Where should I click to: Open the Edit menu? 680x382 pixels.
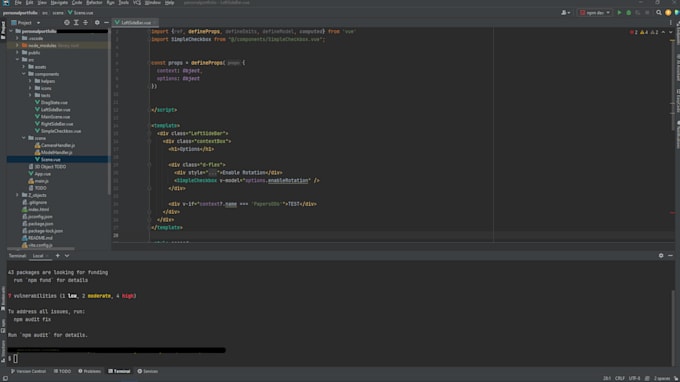pyautogui.click(x=29, y=3)
